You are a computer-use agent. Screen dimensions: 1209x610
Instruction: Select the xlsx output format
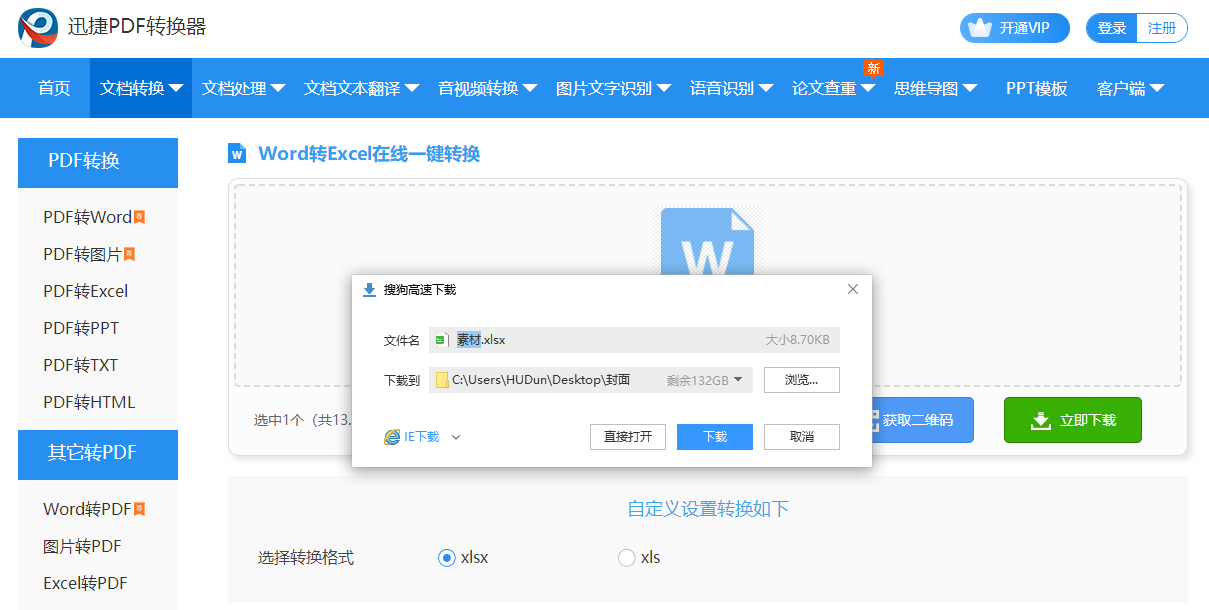pos(447,558)
